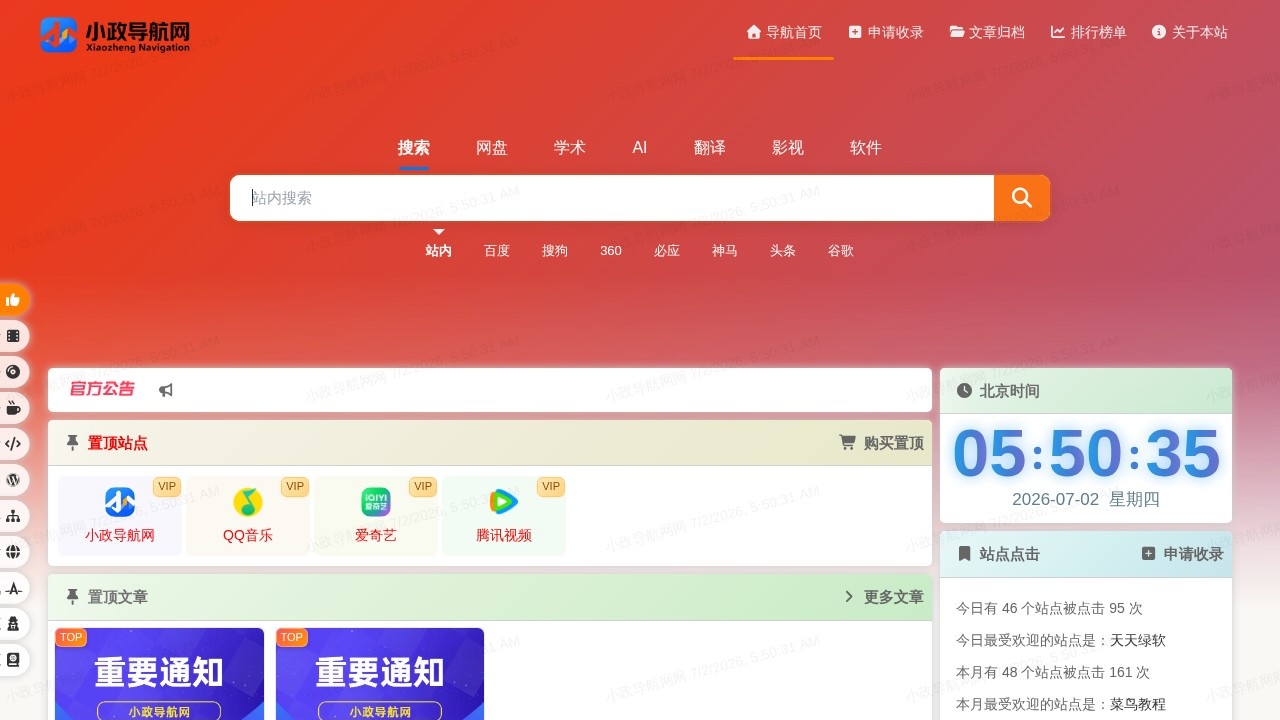Open the 菜鸟教程 monthly popular site link
The image size is (1280, 720).
click(1138, 704)
